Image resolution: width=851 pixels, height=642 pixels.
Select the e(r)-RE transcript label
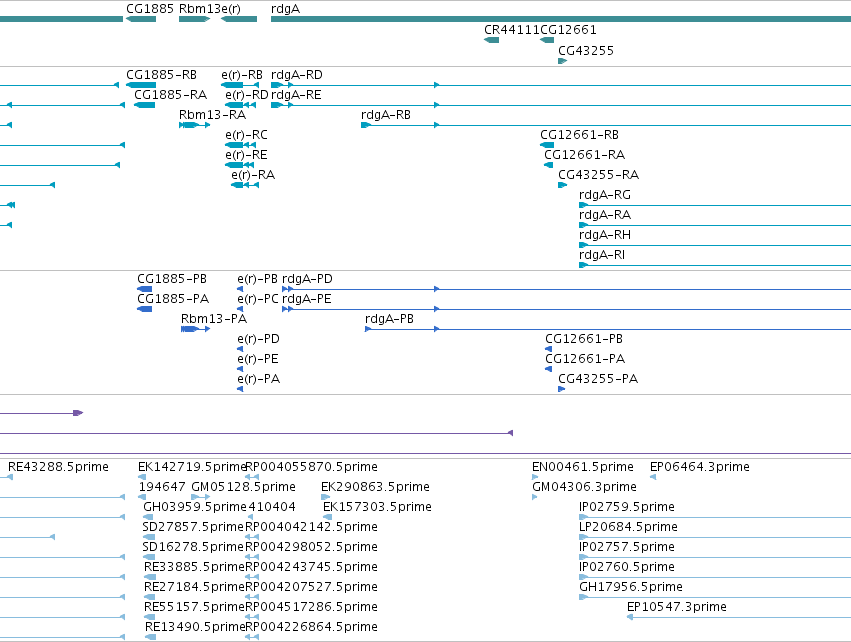246,155
